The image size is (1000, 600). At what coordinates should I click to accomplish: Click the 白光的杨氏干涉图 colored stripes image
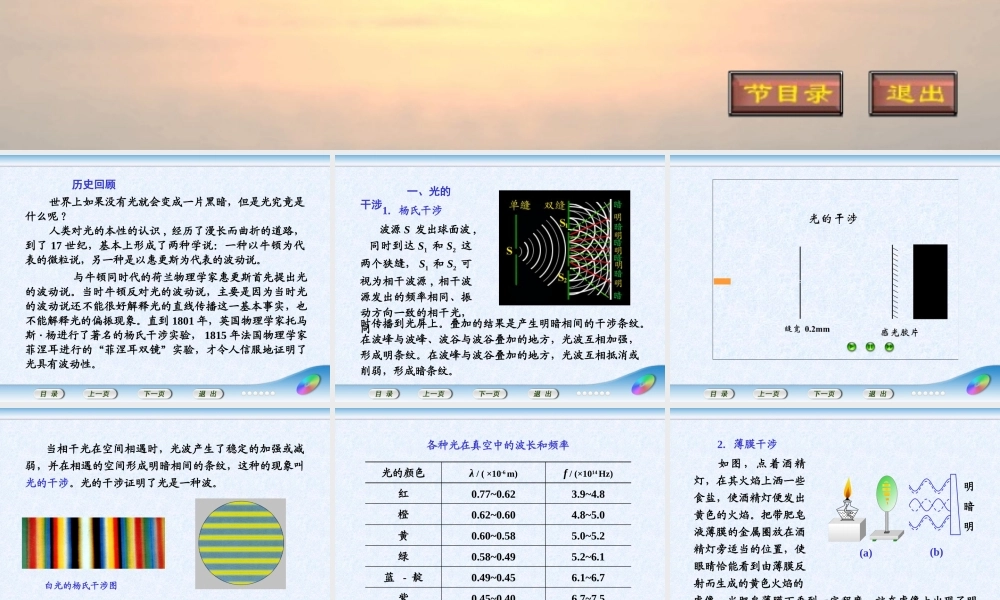pos(93,543)
